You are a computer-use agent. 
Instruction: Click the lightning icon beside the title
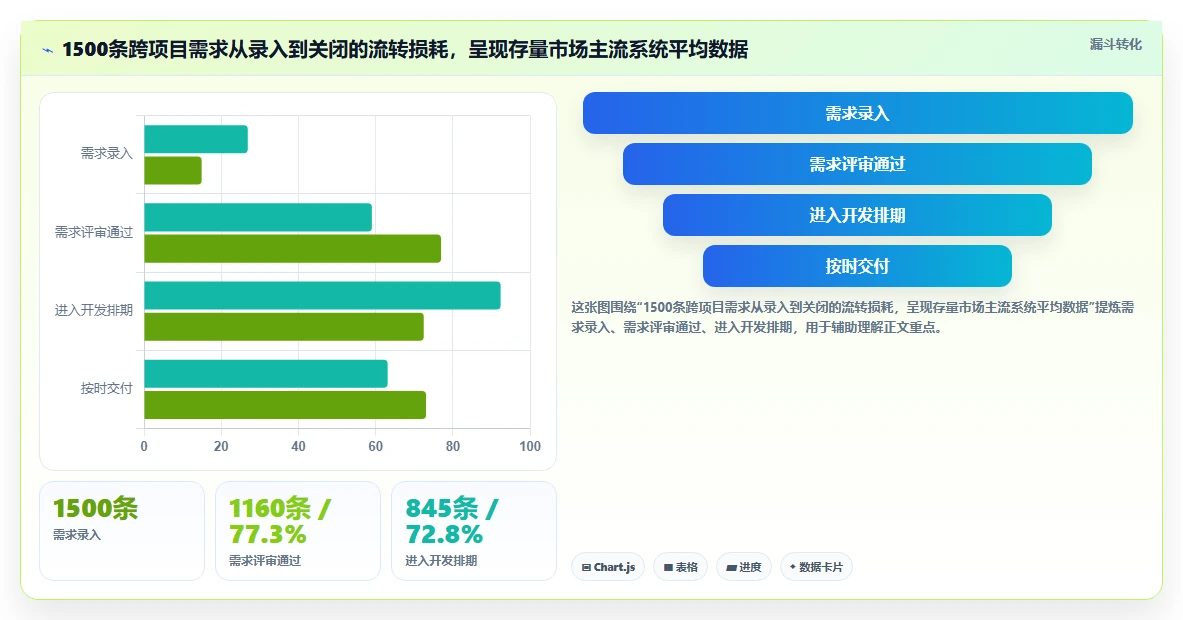point(48,51)
